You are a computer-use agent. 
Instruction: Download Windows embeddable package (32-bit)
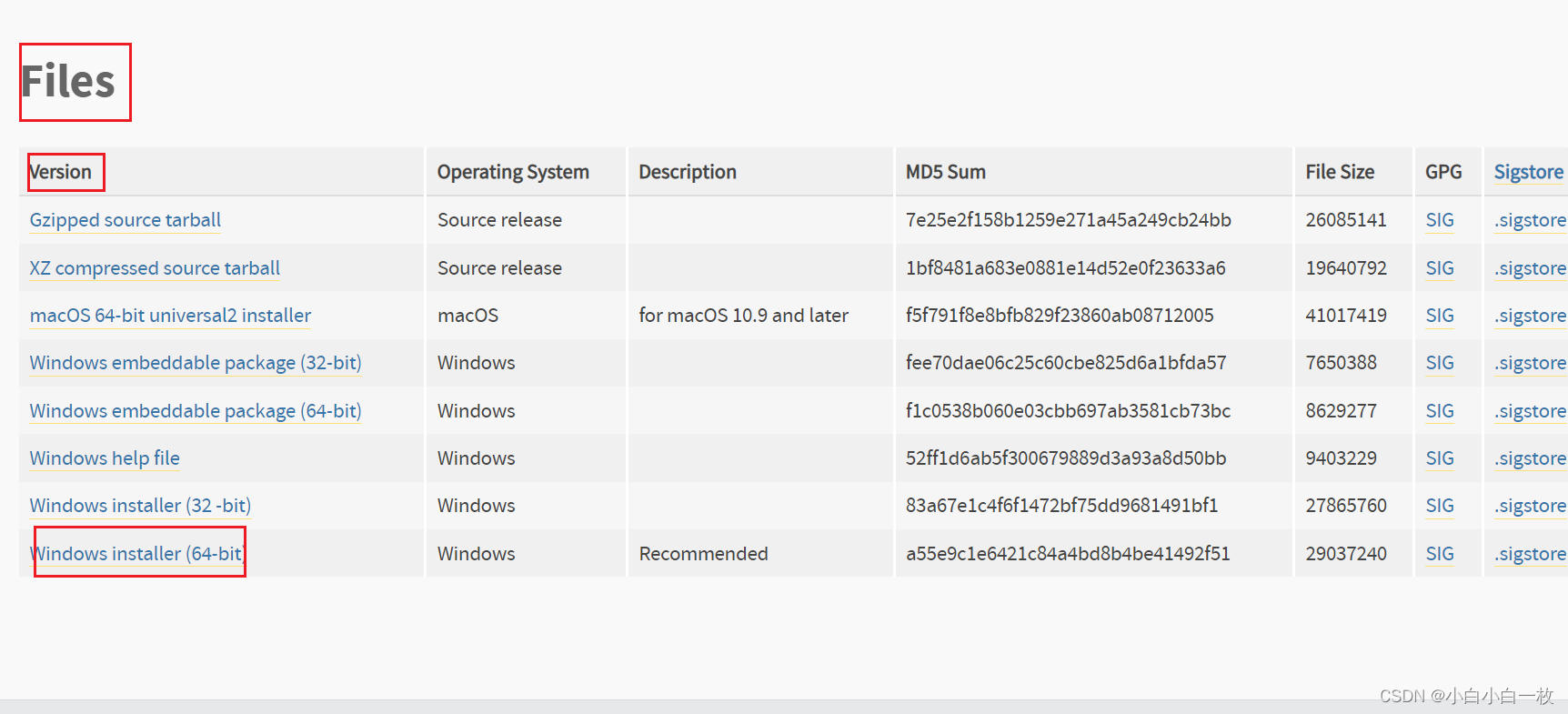click(x=196, y=363)
